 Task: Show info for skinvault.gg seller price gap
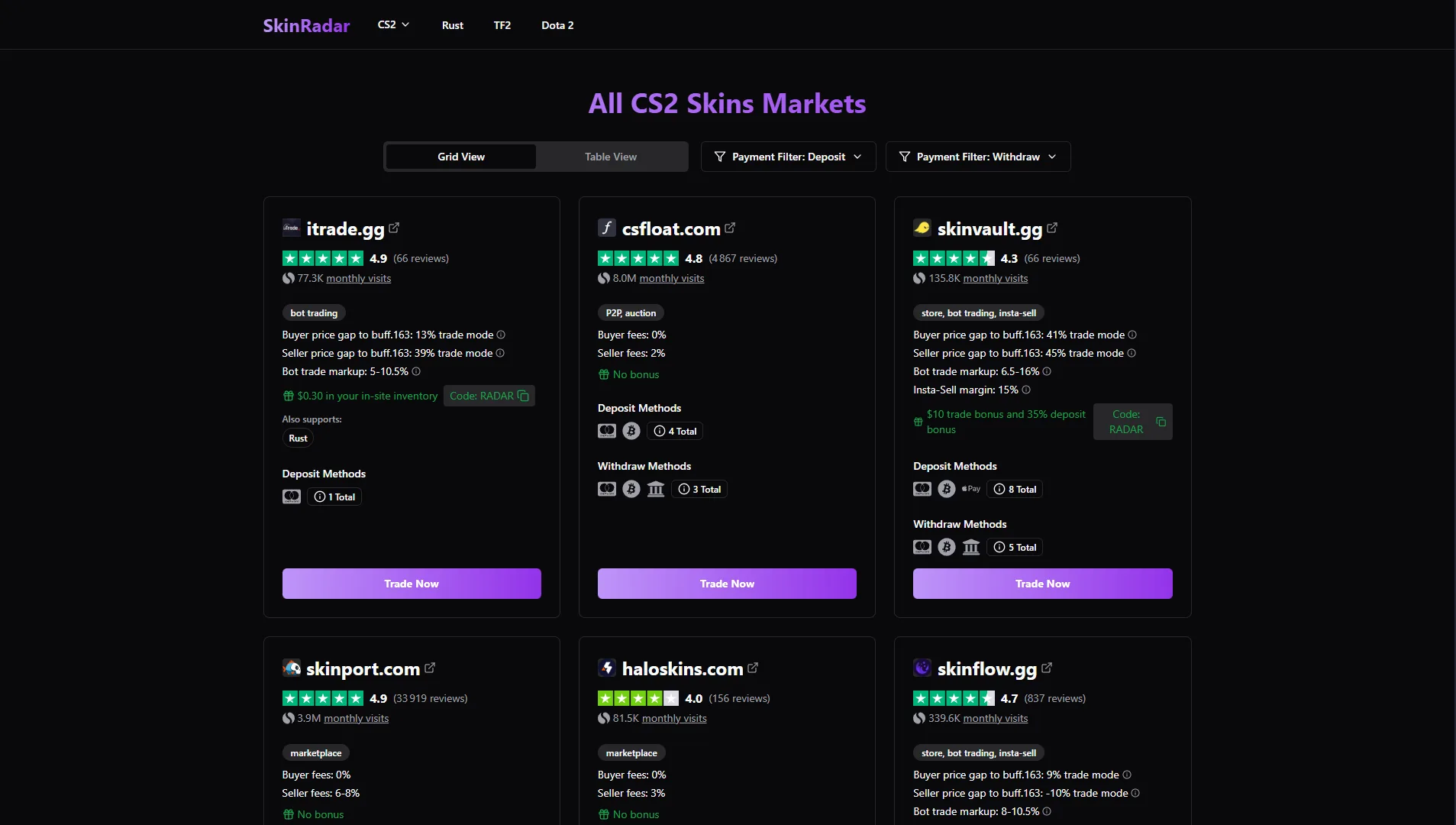point(1132,353)
